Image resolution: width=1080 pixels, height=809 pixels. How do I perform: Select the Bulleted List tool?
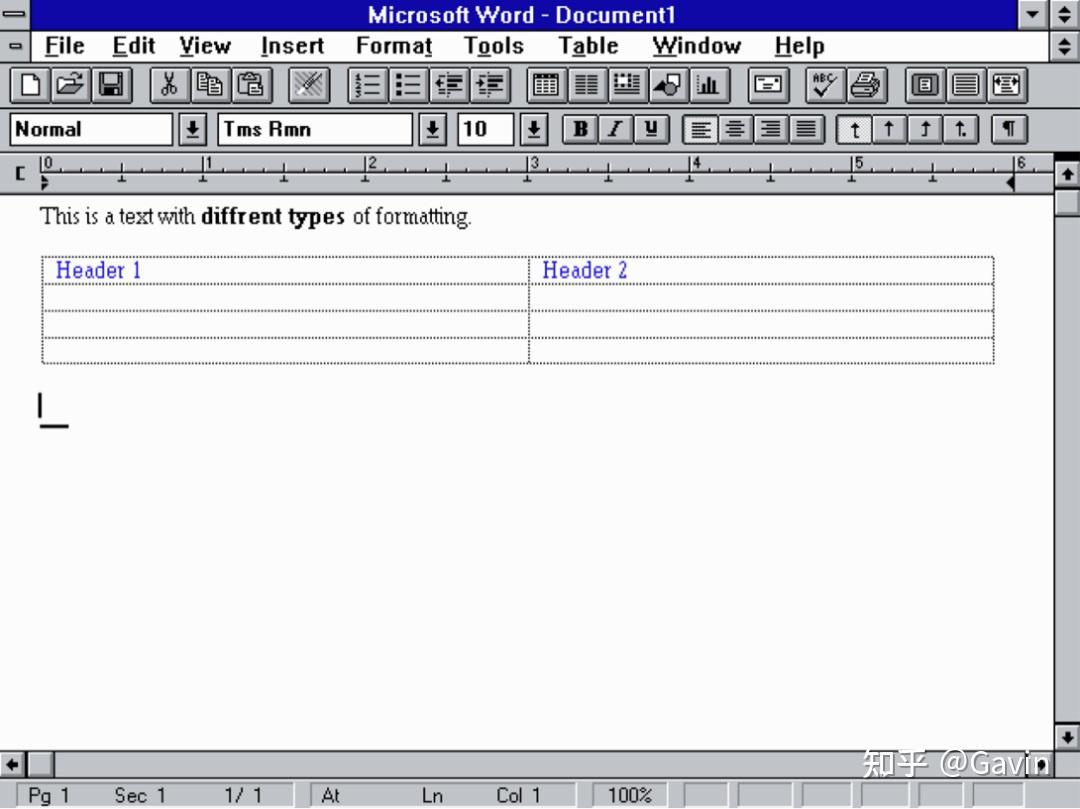pos(408,85)
